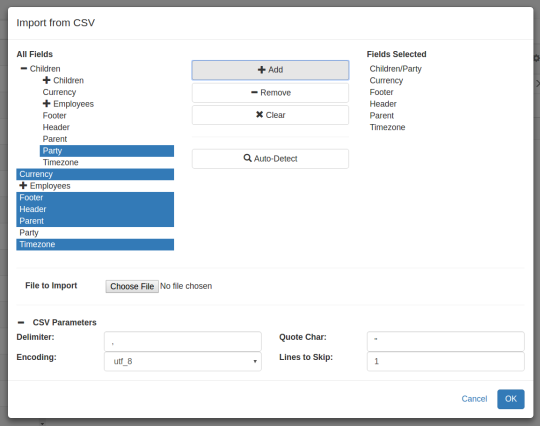Click the 'No file chosen' text
Image resolution: width=540 pixels, height=426 pixels.
pyautogui.click(x=186, y=286)
